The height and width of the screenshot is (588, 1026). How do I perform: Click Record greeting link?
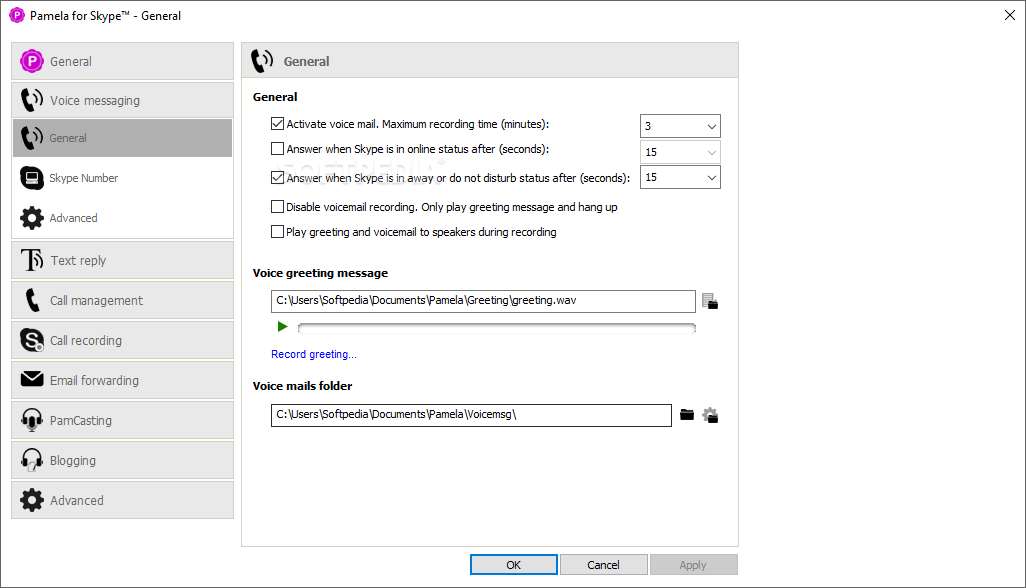click(313, 354)
